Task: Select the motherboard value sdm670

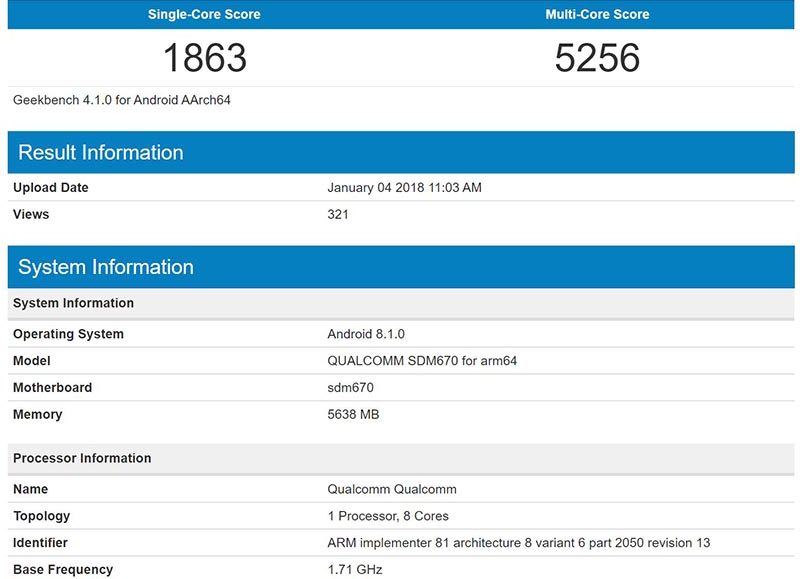Action: [x=350, y=388]
